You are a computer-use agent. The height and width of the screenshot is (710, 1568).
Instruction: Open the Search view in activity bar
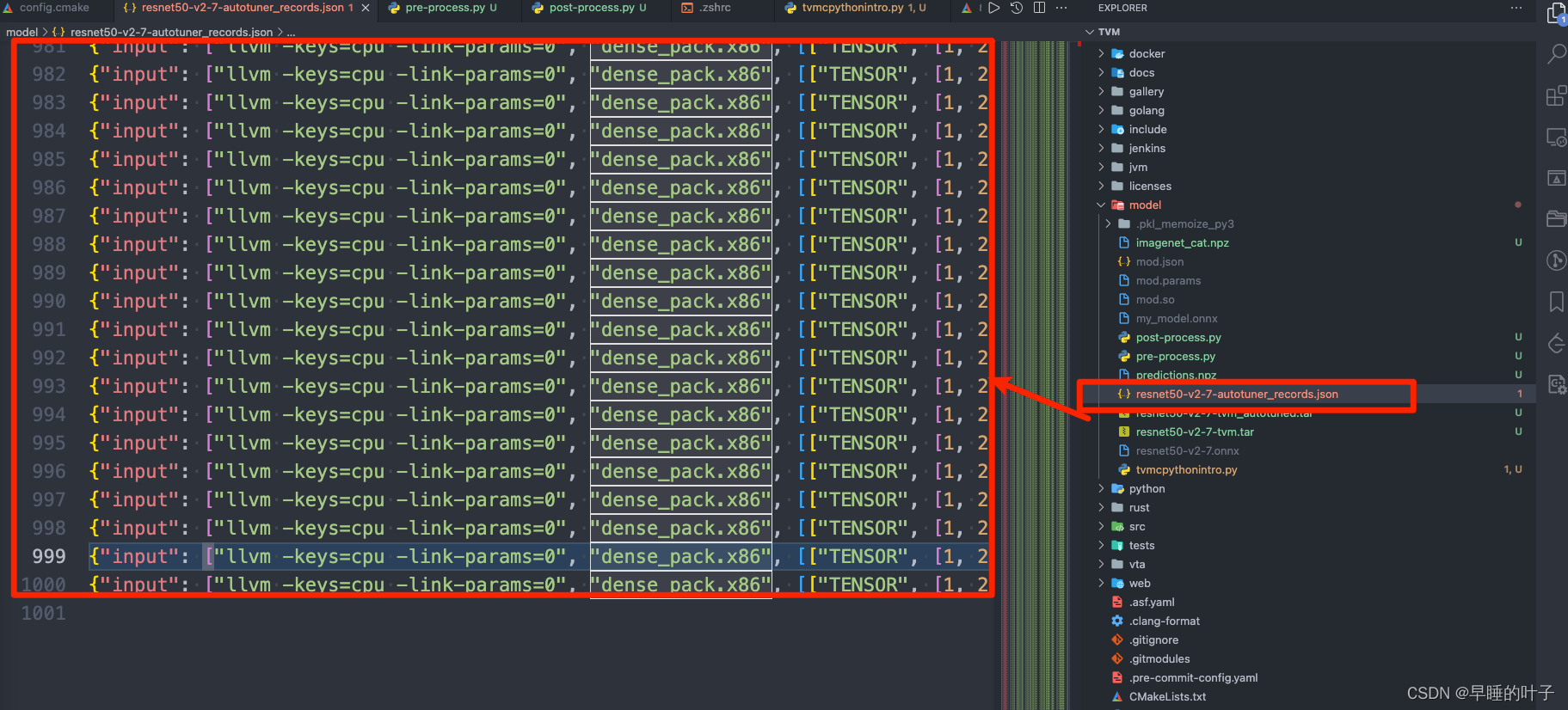click(1556, 54)
